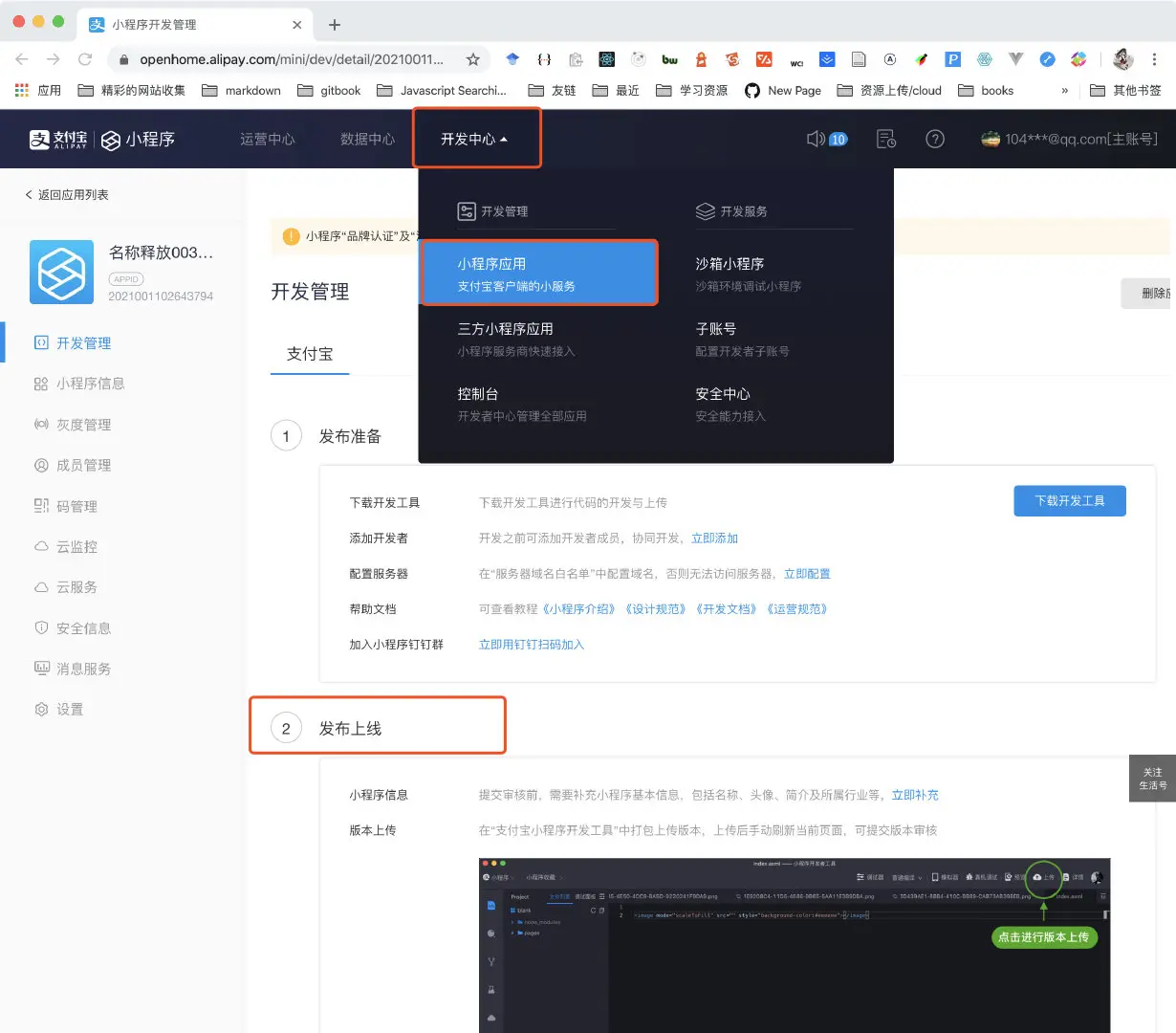The height and width of the screenshot is (1033, 1176).
Task: Switch to the 支付宝 tab
Action: (310, 354)
